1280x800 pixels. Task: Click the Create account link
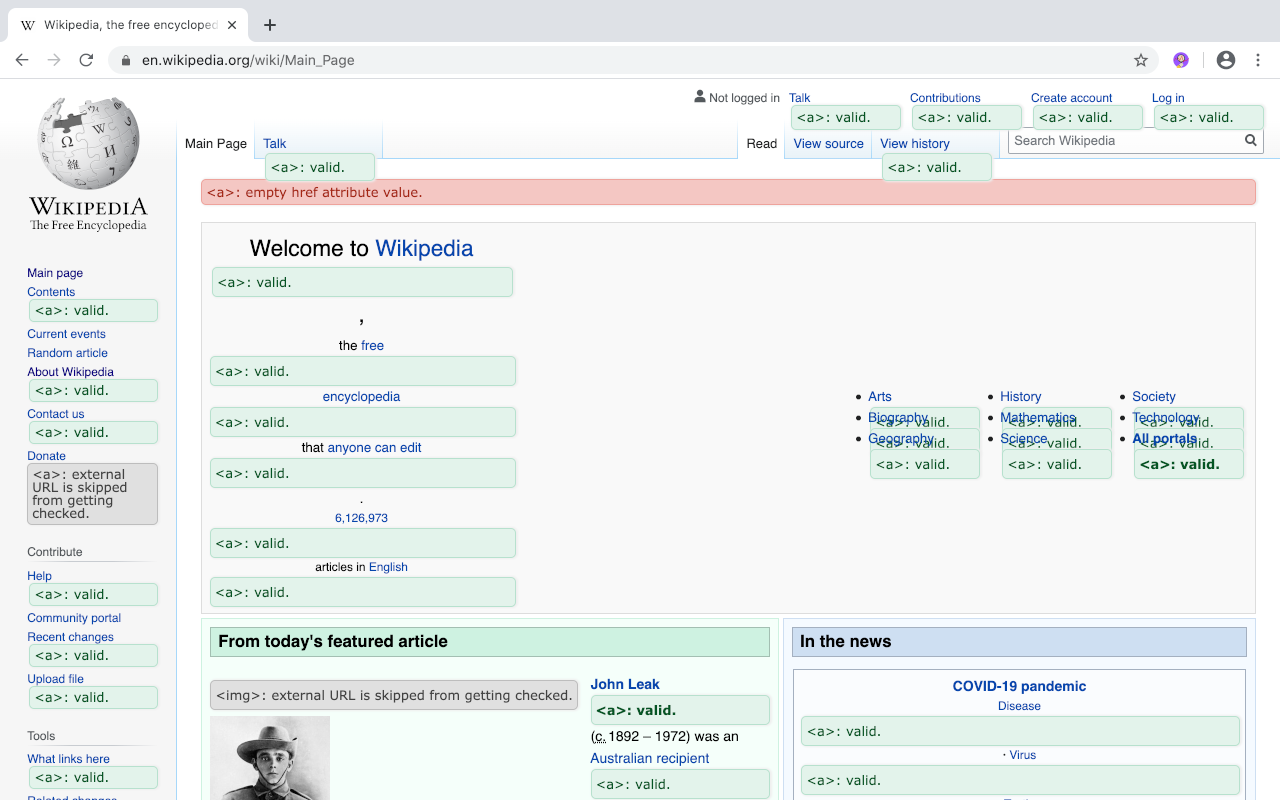(1071, 98)
